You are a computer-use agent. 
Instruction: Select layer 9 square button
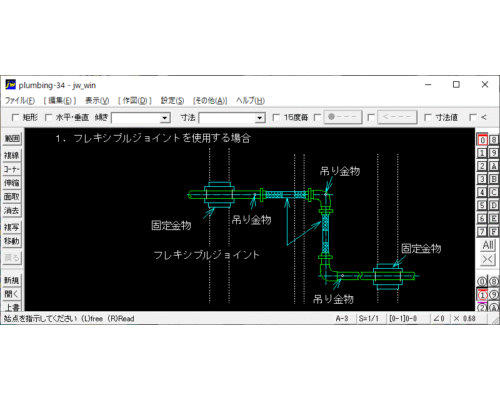click(494, 153)
